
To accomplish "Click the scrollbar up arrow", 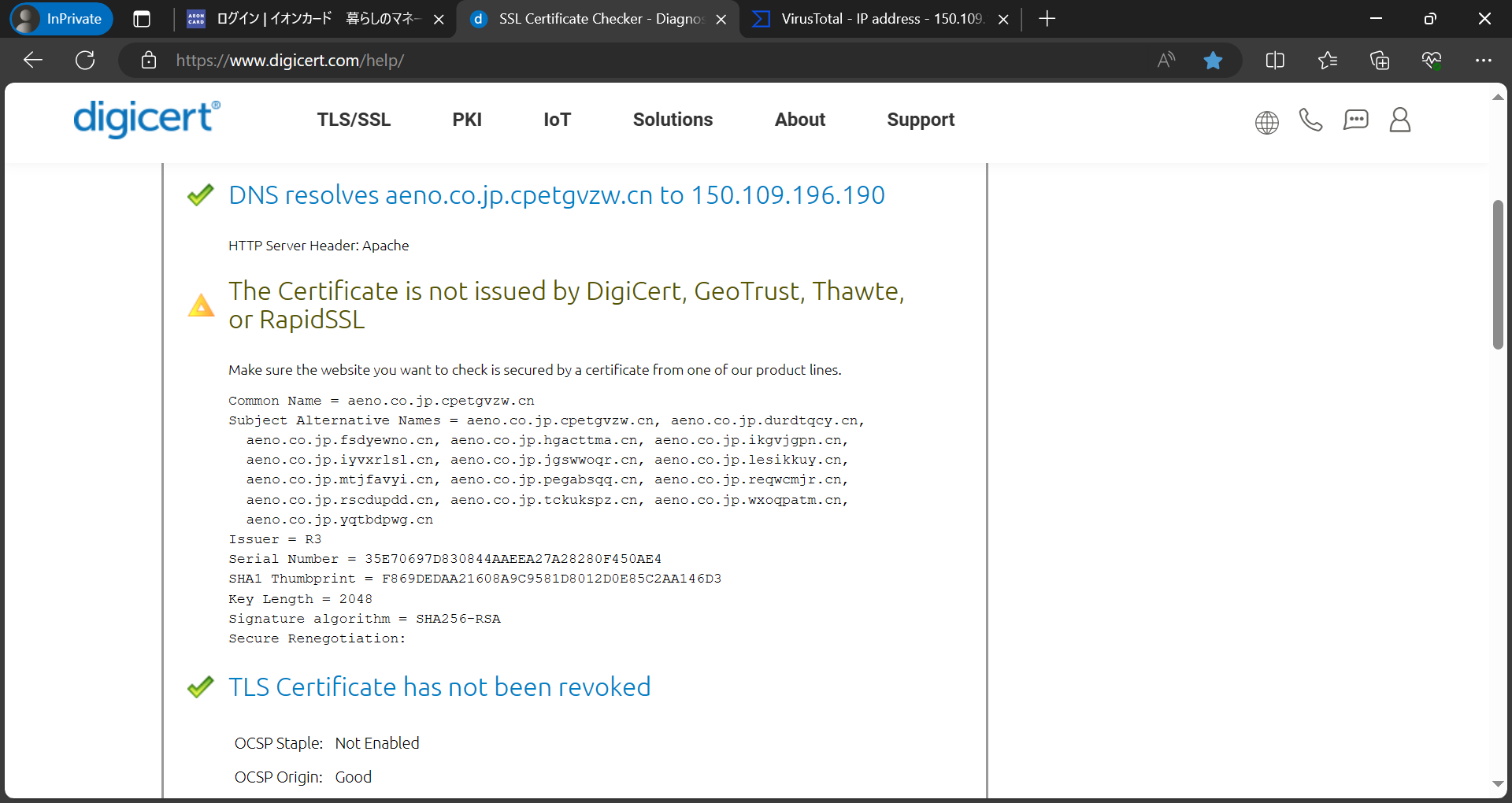I will click(1498, 97).
